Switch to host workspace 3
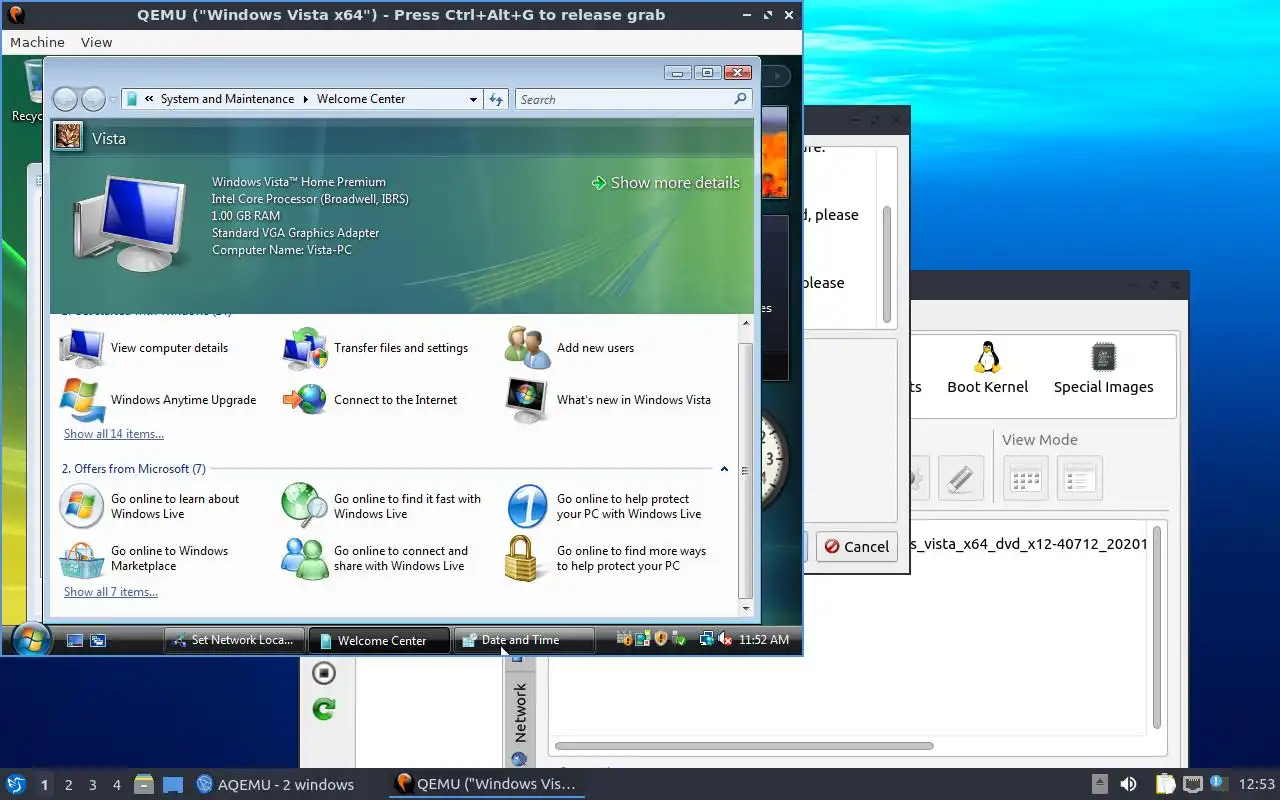 [93, 784]
